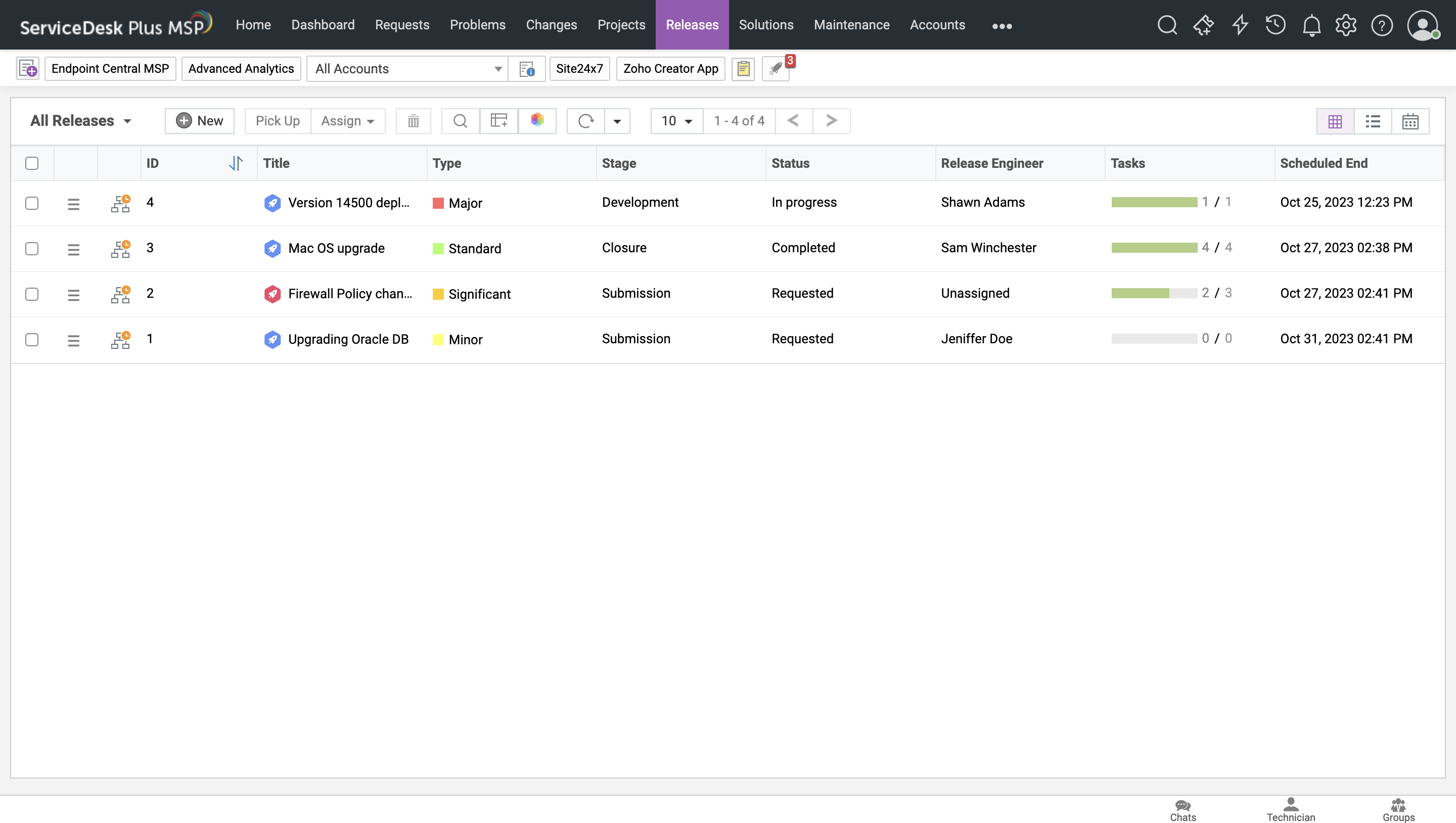Check the select-all header checkbox

pos(32,163)
